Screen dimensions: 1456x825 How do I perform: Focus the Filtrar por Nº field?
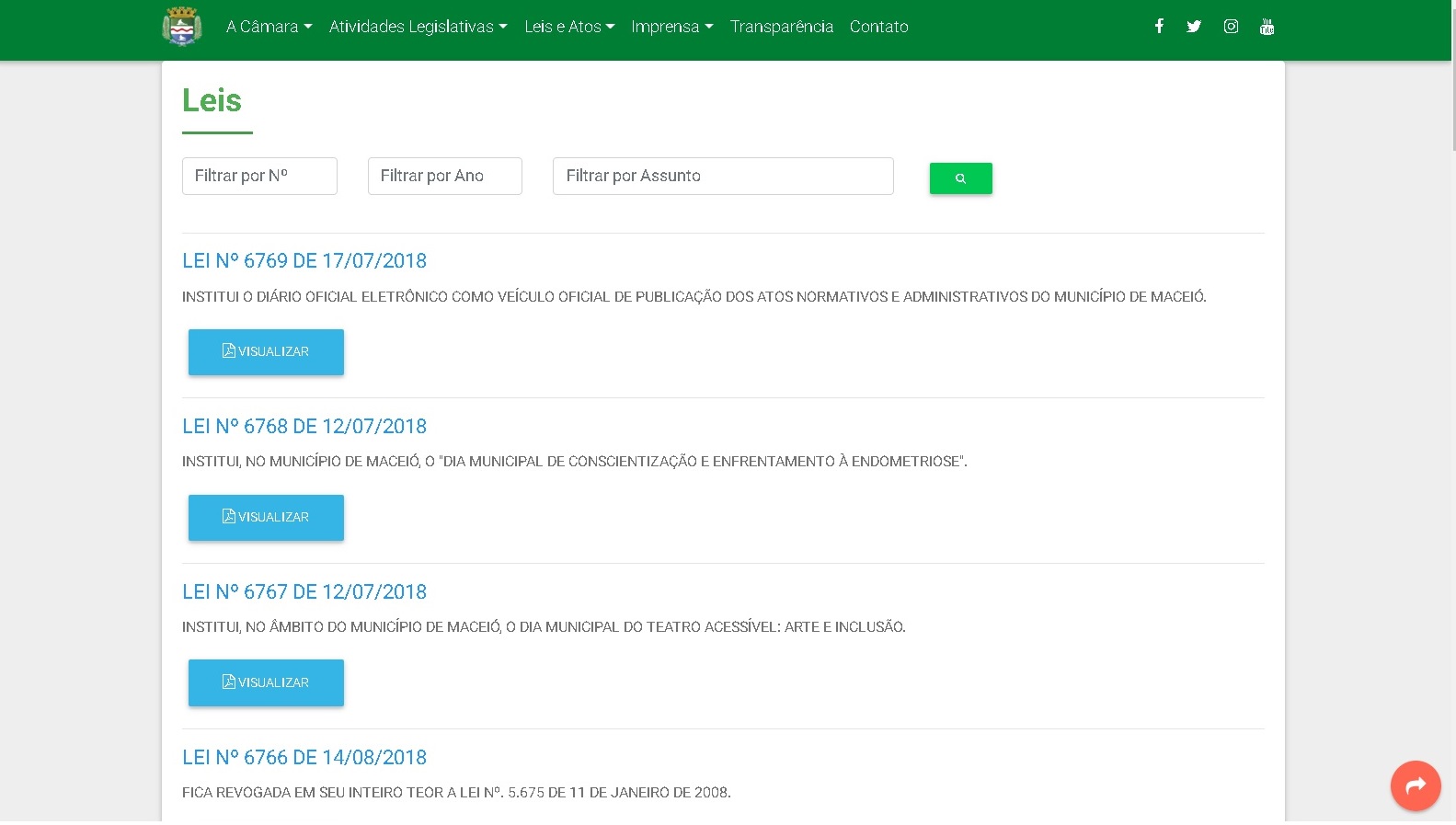pyautogui.click(x=259, y=176)
